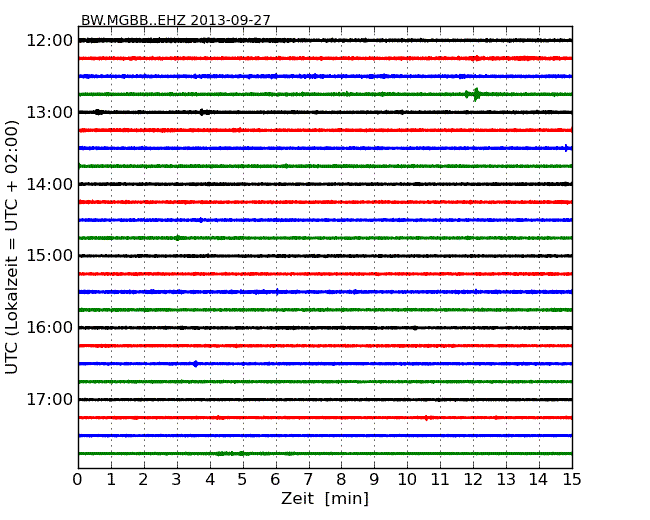Click the bottom green trace at 17:45
This screenshot has width=650, height=520.
[x=325, y=454]
